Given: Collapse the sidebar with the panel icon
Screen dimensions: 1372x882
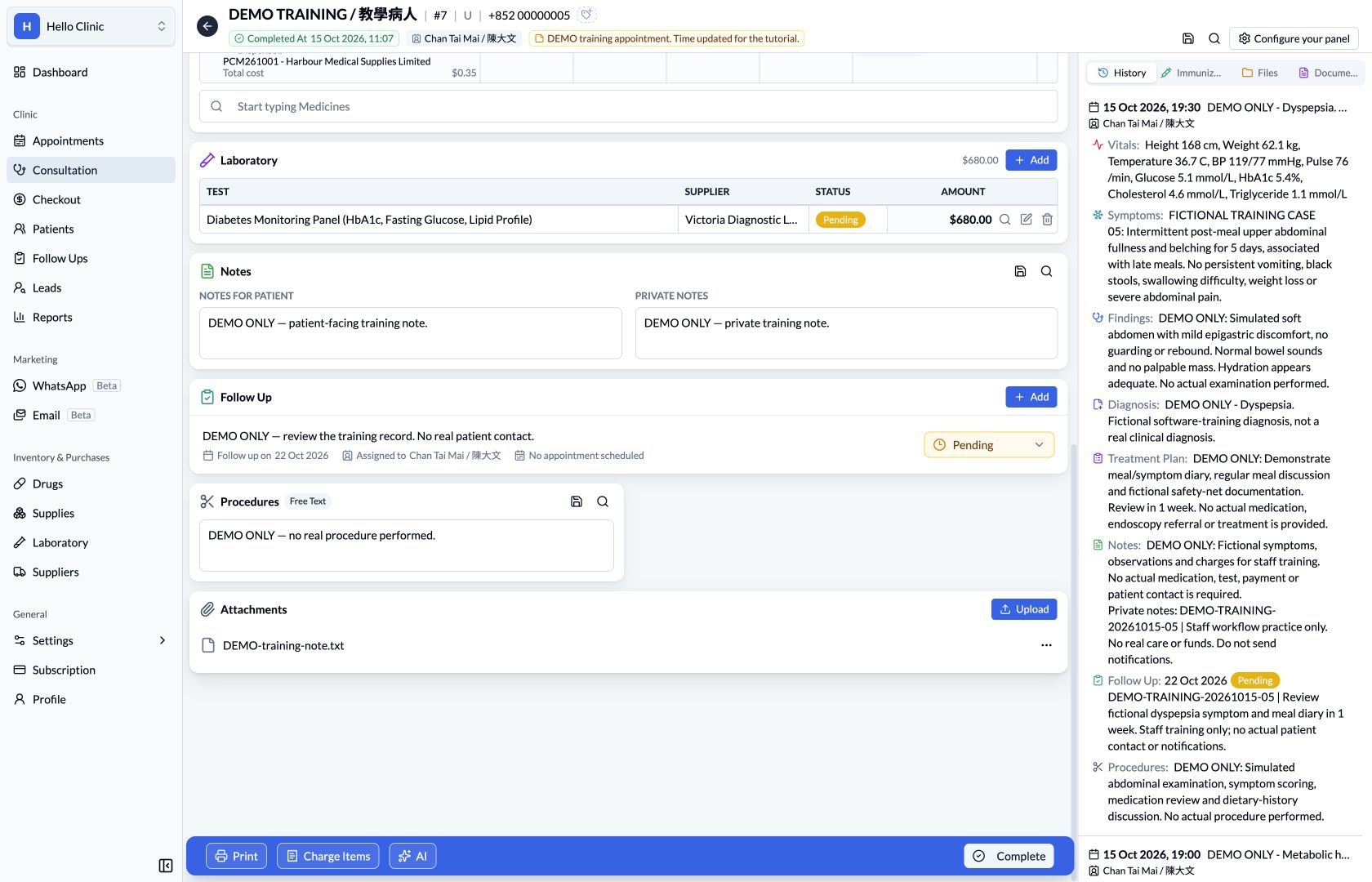Looking at the screenshot, I should coord(166,866).
